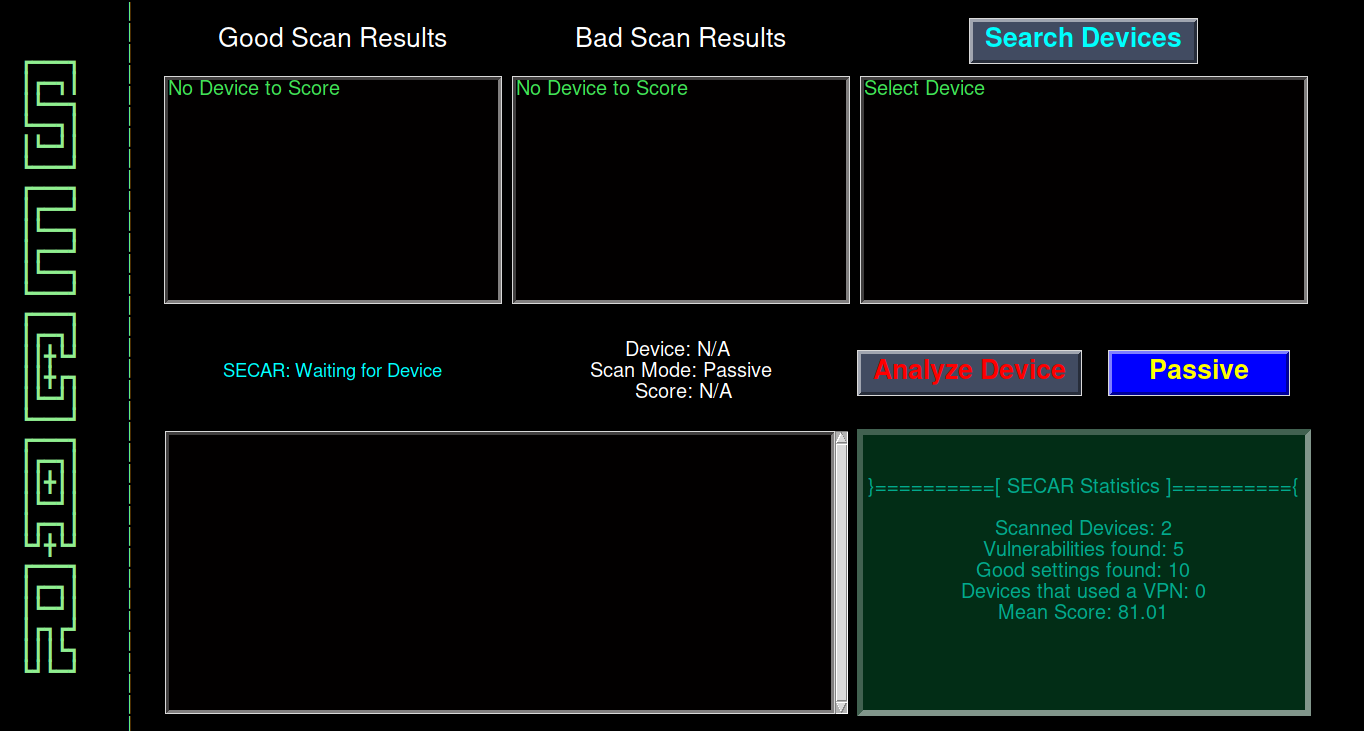Select the Good Scan Results list box
This screenshot has height=731, width=1364.
[x=332, y=189]
